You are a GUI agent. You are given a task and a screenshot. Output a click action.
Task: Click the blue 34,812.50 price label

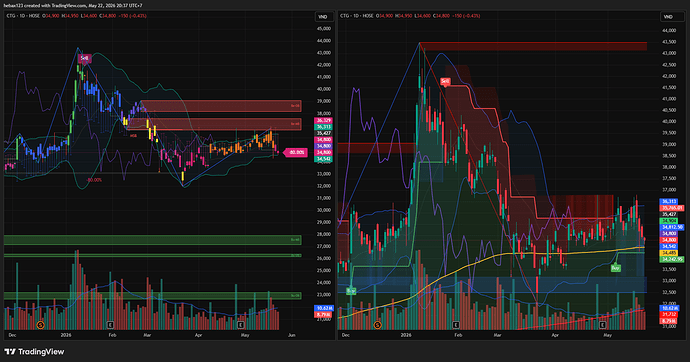click(x=672, y=227)
